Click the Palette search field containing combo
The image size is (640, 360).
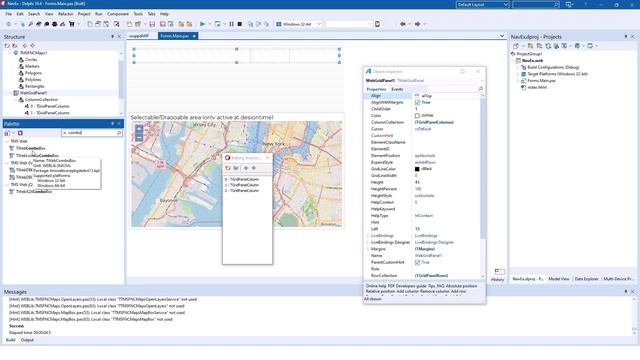(91, 133)
